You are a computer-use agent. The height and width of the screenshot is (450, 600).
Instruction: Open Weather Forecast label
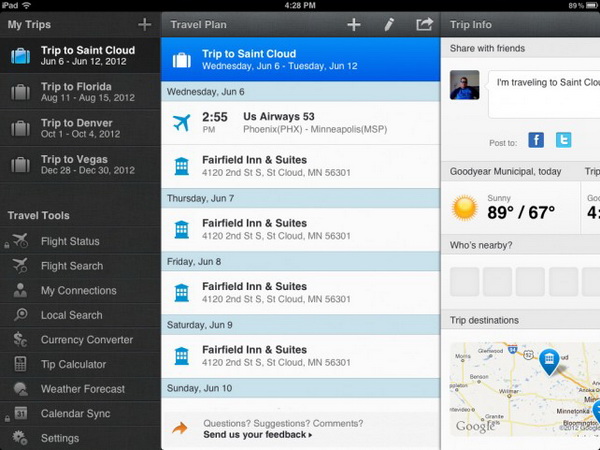[83, 389]
